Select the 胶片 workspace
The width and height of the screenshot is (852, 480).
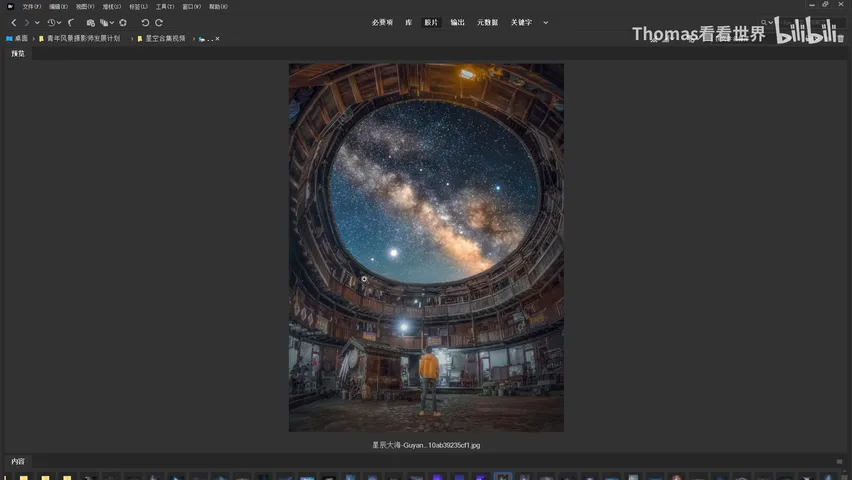[x=431, y=23]
